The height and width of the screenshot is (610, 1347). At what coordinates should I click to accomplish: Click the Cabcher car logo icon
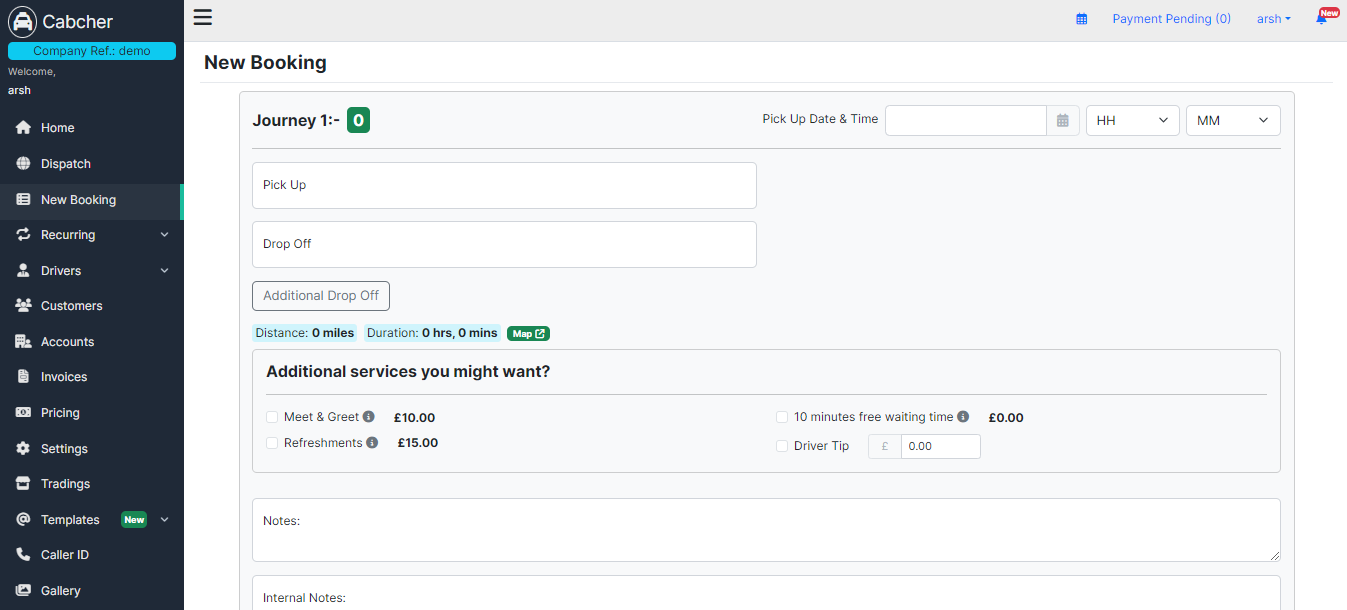(22, 22)
